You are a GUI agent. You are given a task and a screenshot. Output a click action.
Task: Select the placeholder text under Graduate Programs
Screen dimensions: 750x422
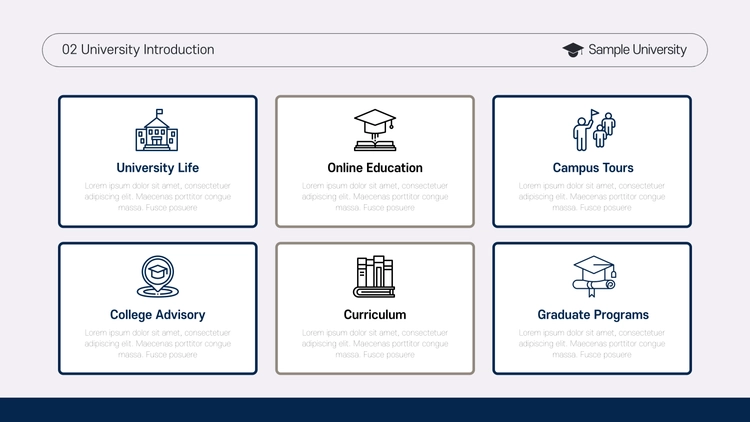(592, 344)
